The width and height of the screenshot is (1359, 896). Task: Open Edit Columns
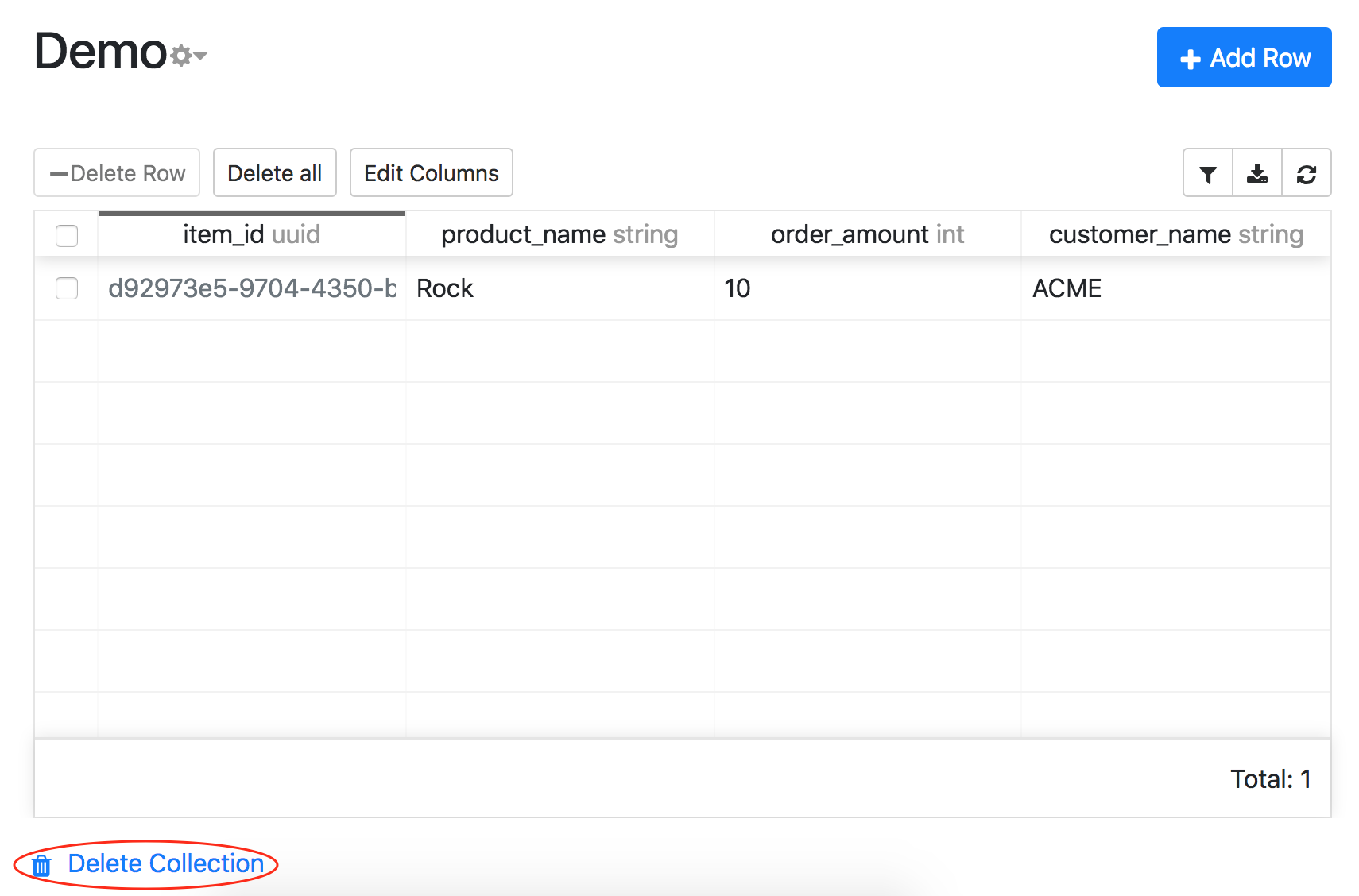(431, 173)
